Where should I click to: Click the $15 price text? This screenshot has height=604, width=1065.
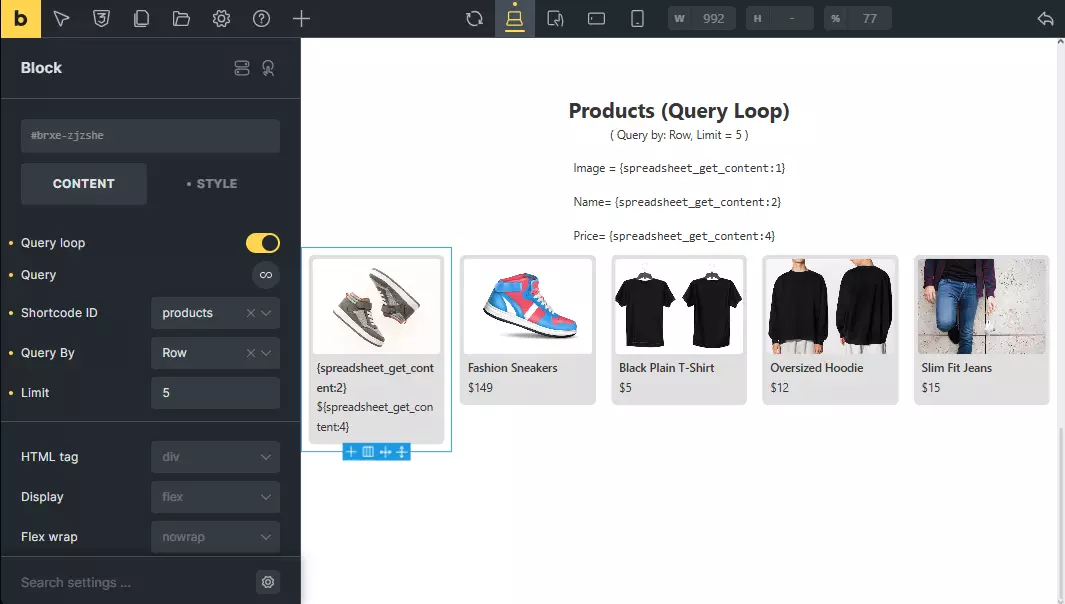click(931, 388)
